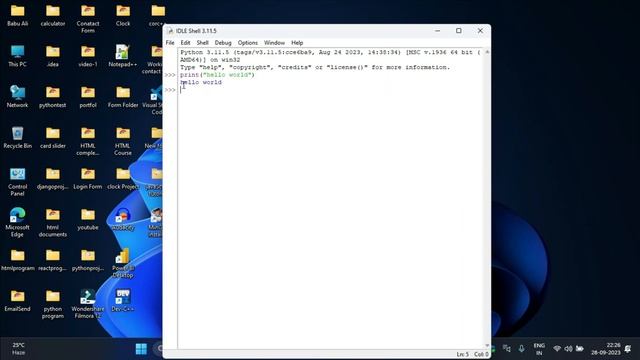Screen dimensions: 640x360
Task: Click the shell vertical scrollbar down arrow
Action: pos(487,346)
